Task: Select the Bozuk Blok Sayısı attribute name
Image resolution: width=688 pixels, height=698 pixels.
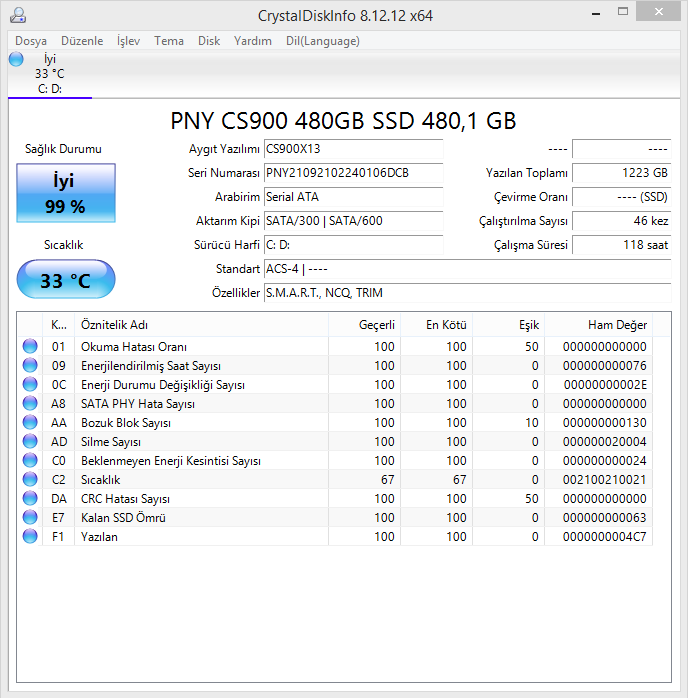Action: pyautogui.click(x=125, y=423)
